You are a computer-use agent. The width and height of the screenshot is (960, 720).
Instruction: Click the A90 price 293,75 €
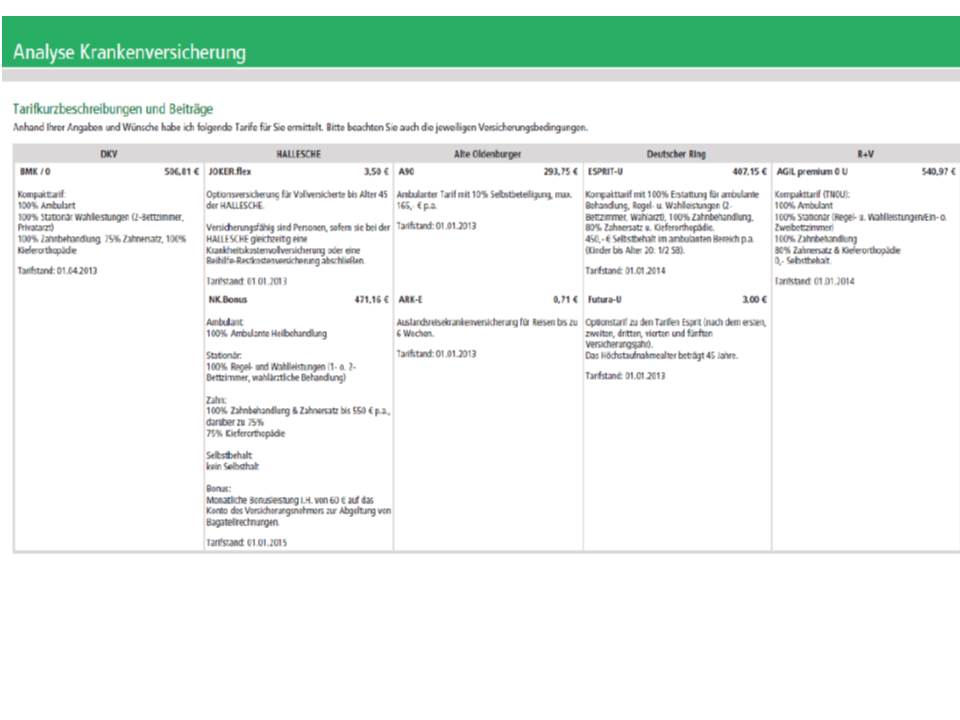click(560, 171)
